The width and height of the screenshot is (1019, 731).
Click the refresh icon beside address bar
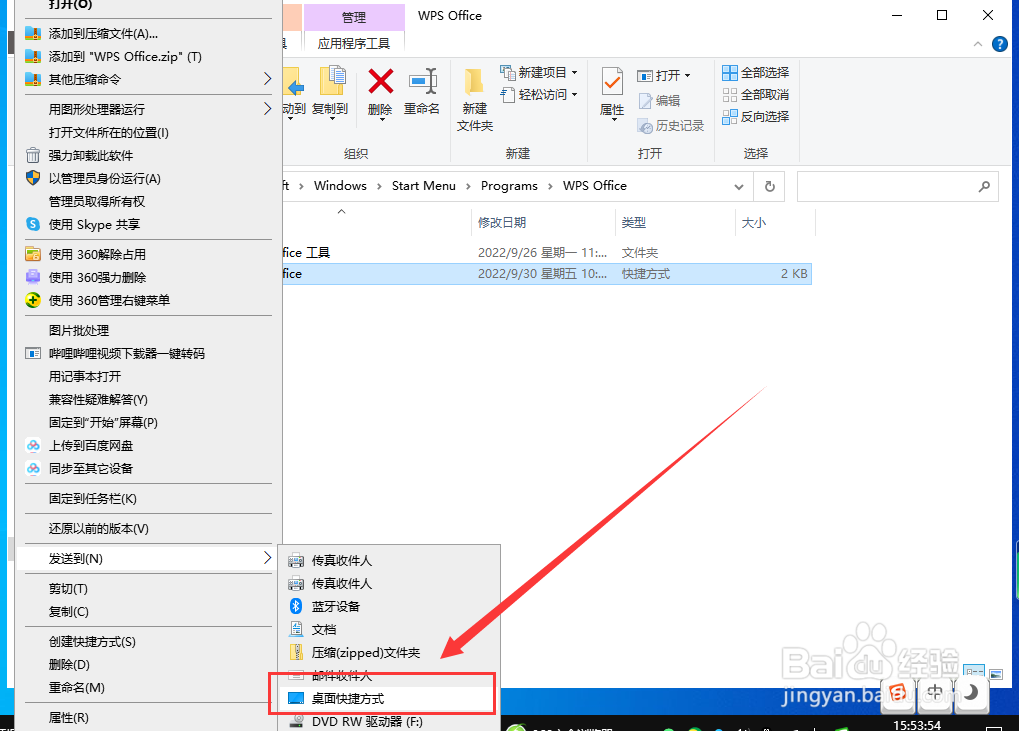tap(769, 186)
